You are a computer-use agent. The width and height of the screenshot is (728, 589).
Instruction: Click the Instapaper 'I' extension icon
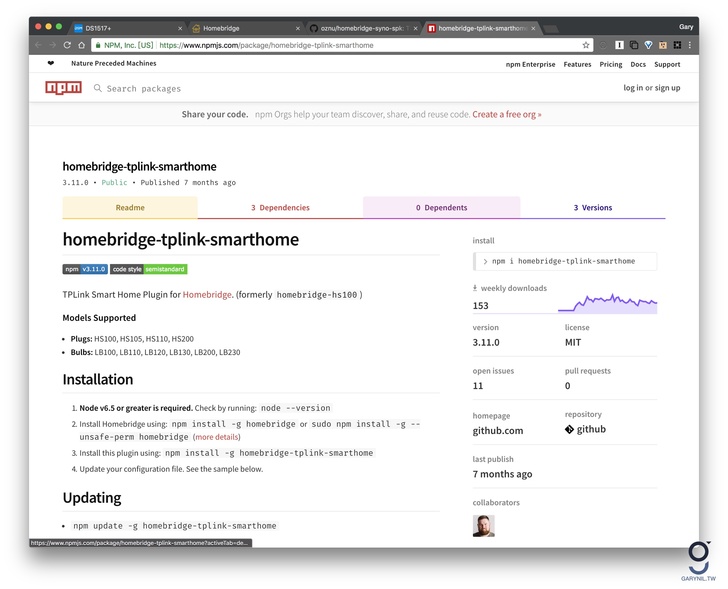619,45
